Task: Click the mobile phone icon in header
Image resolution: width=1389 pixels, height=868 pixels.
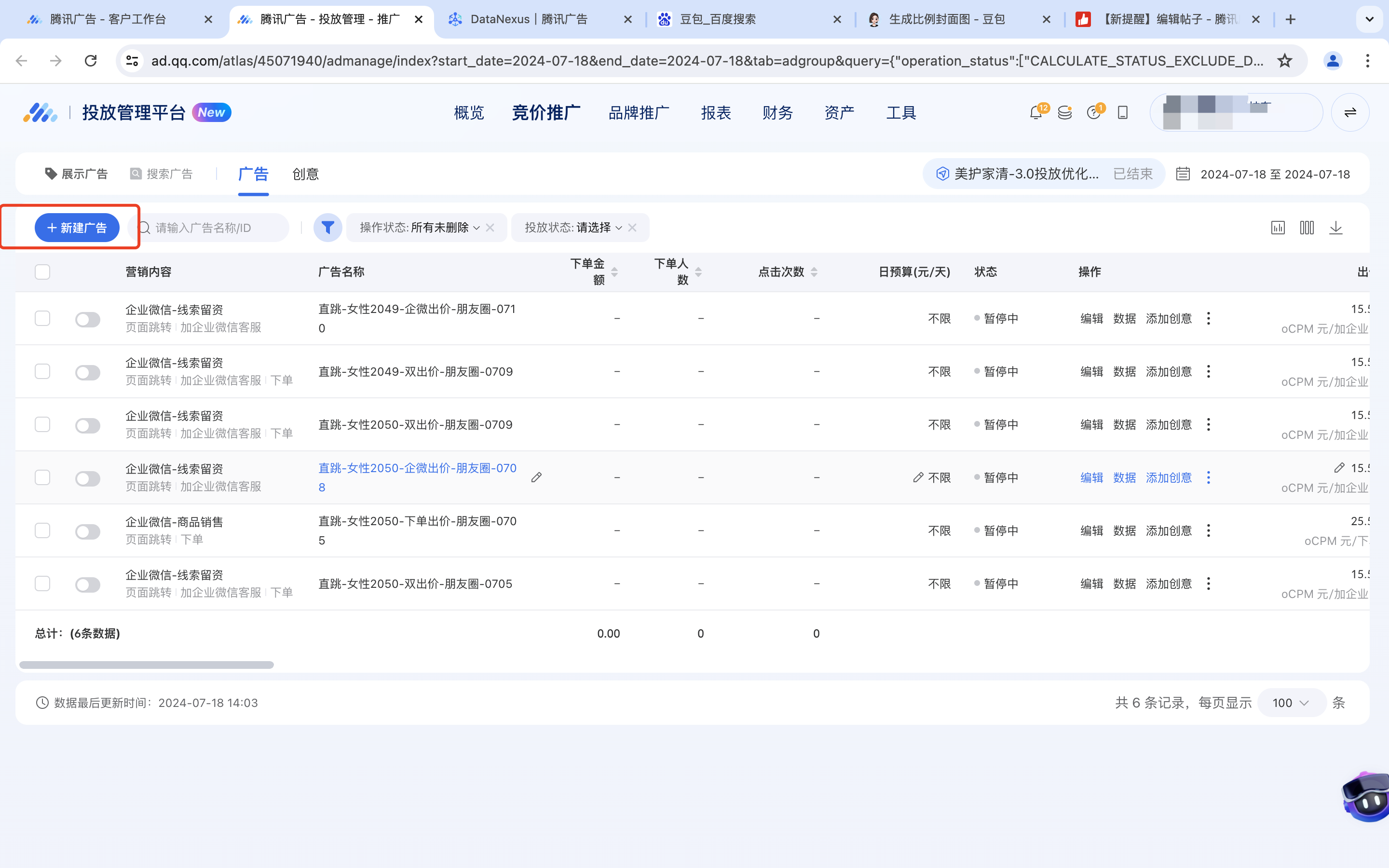Action: 1123,112
